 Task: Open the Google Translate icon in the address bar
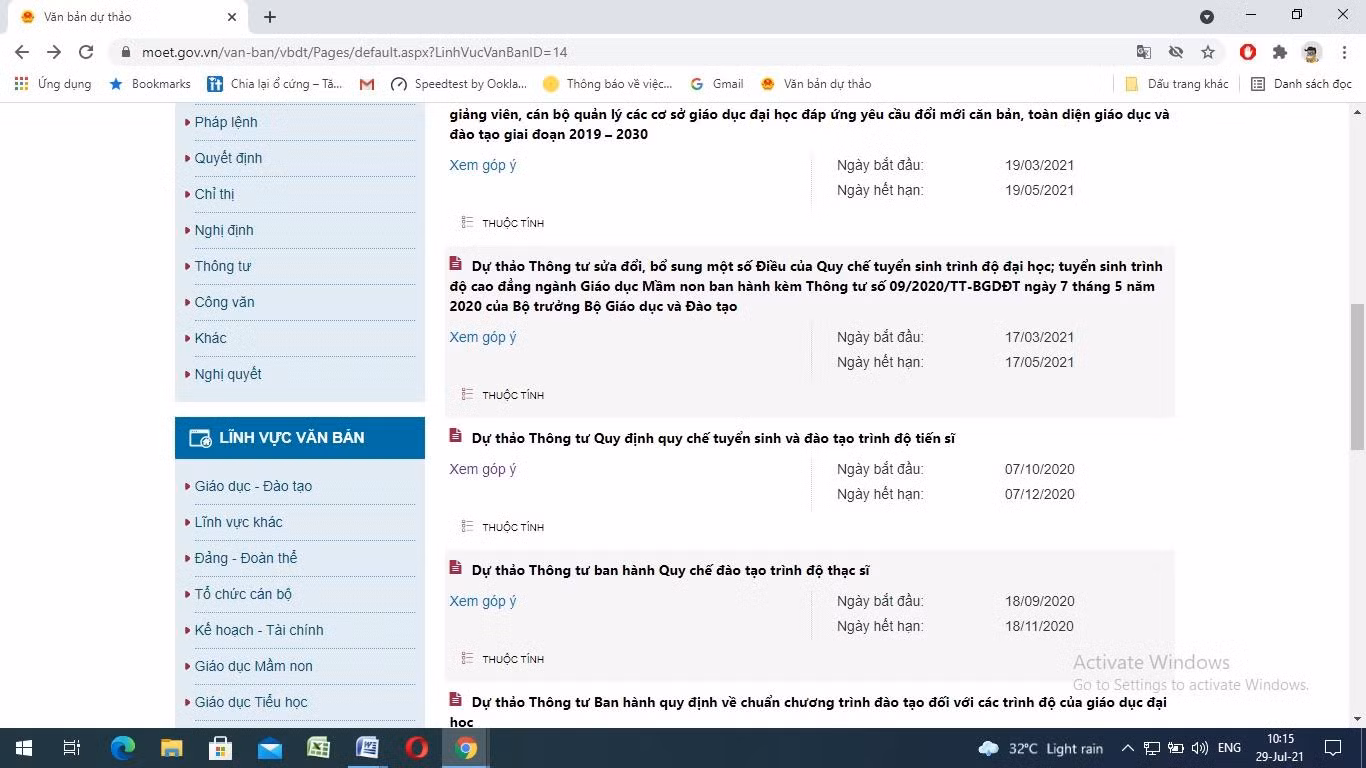tap(1144, 52)
